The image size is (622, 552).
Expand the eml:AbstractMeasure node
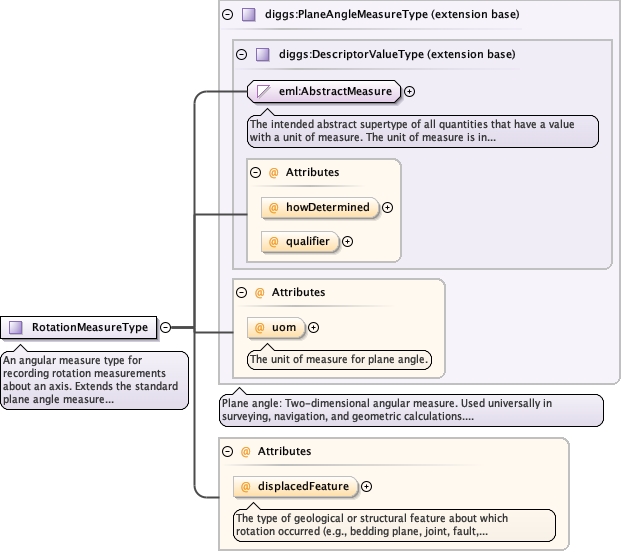[x=410, y=92]
